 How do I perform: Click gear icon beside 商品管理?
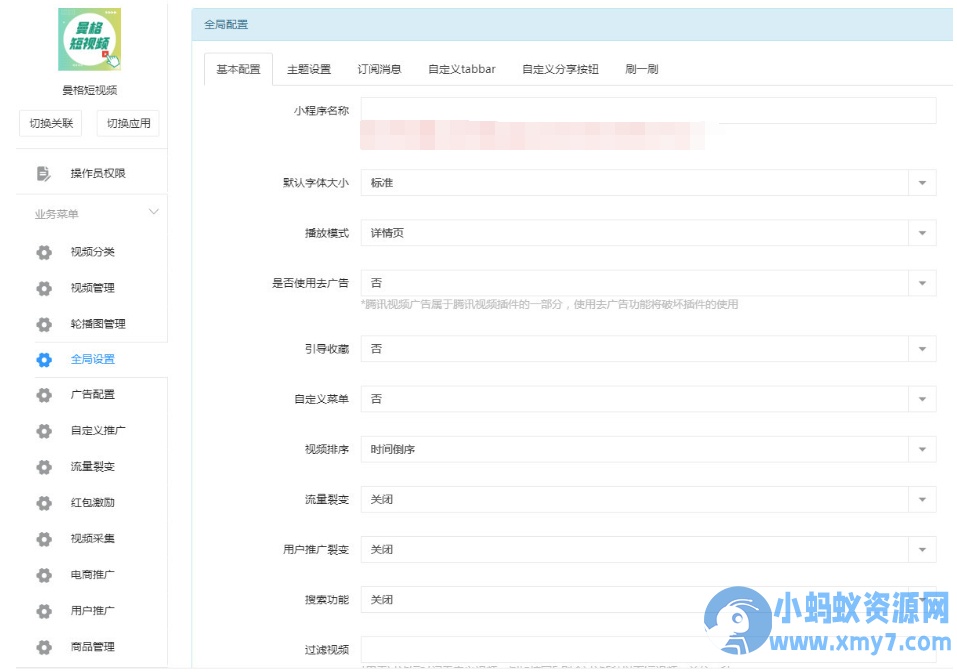44,647
